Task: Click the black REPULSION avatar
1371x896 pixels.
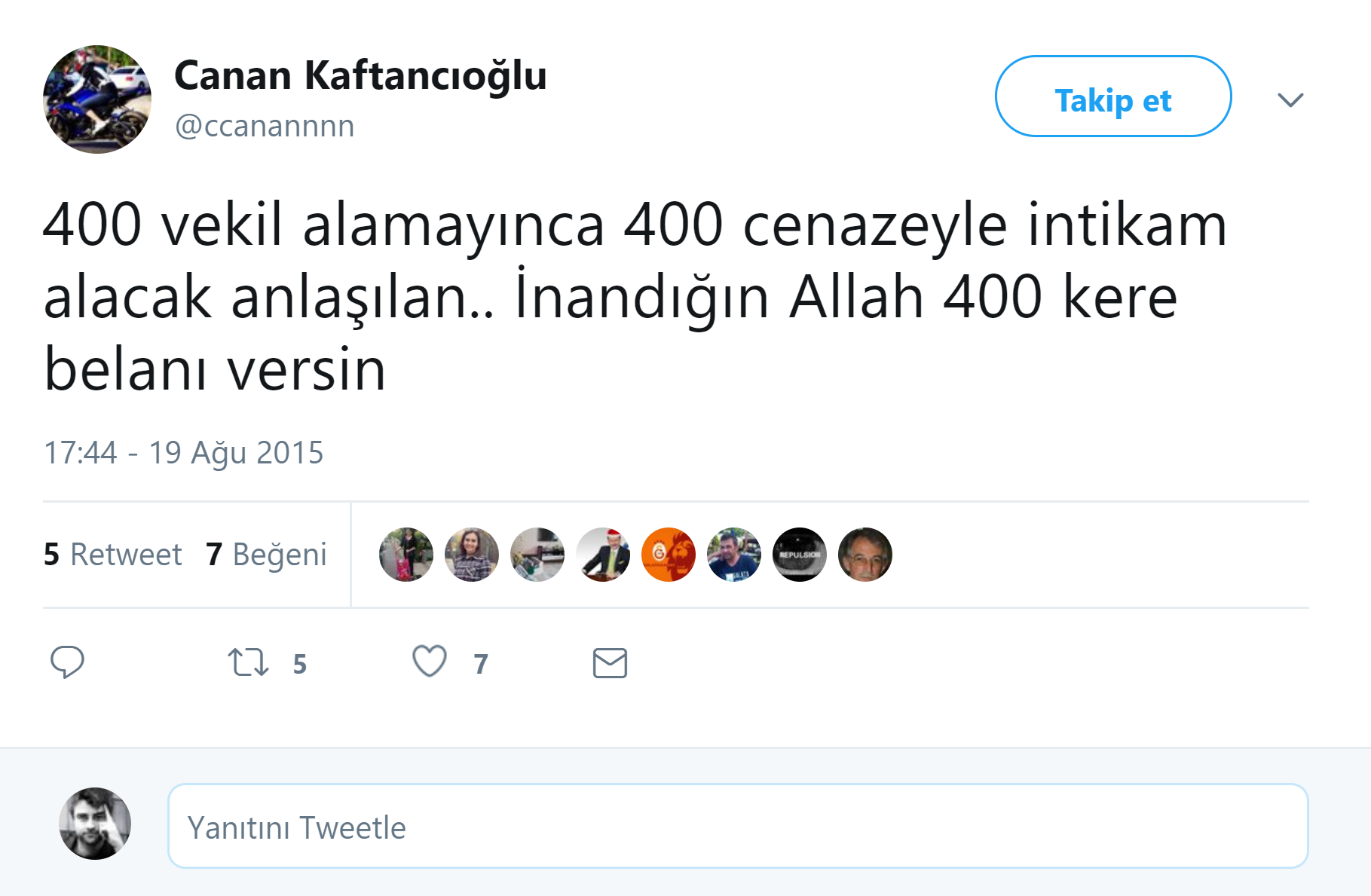Action: (x=800, y=555)
